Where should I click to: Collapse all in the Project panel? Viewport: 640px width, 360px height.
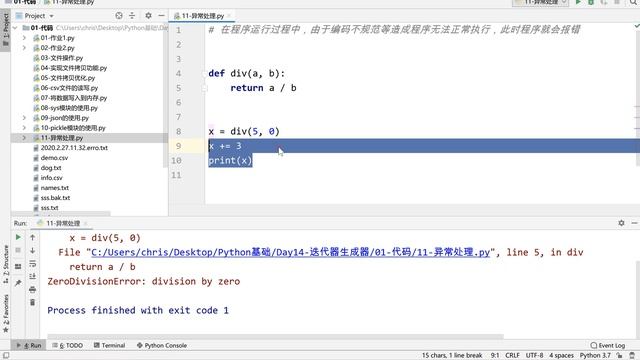[132, 16]
